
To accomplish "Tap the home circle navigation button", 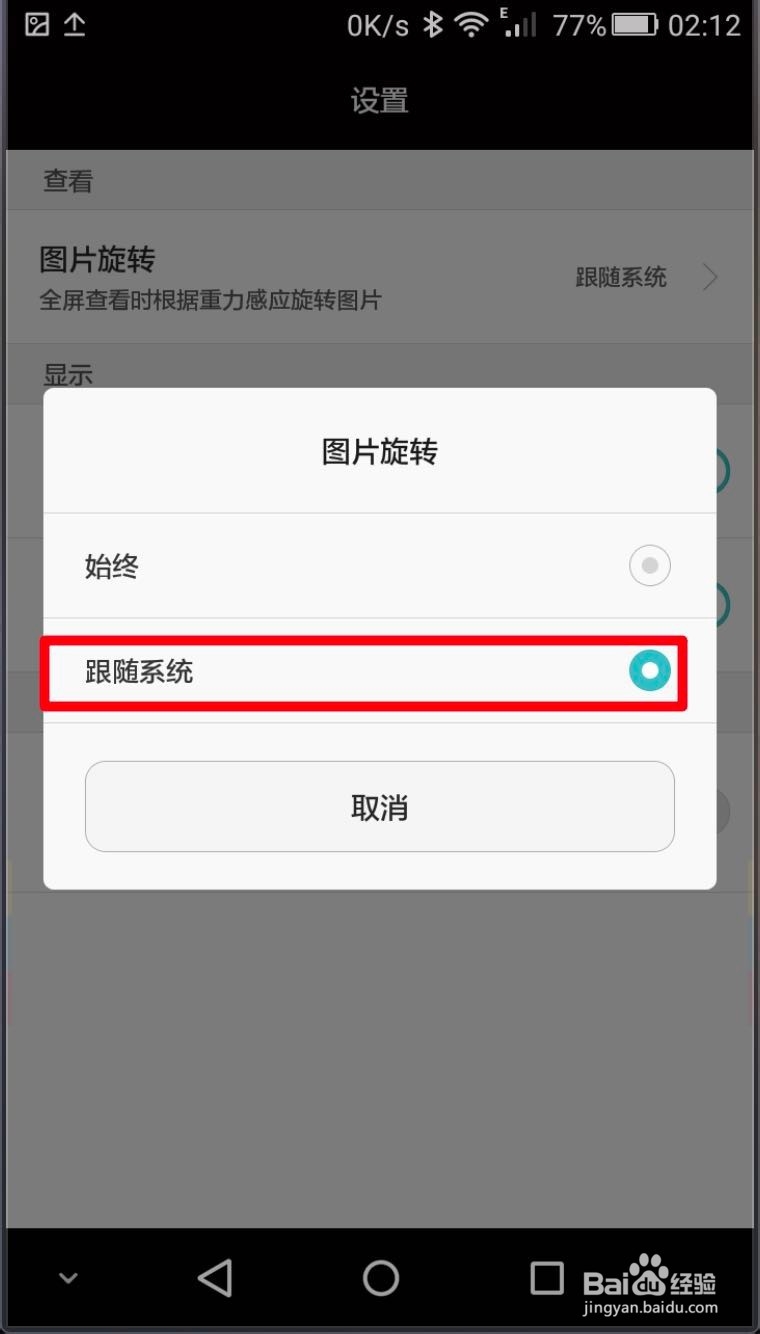I will tap(380, 1277).
